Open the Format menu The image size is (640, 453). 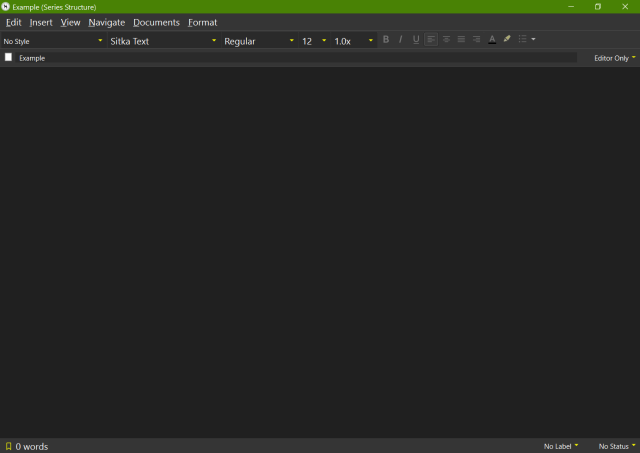tap(202, 22)
